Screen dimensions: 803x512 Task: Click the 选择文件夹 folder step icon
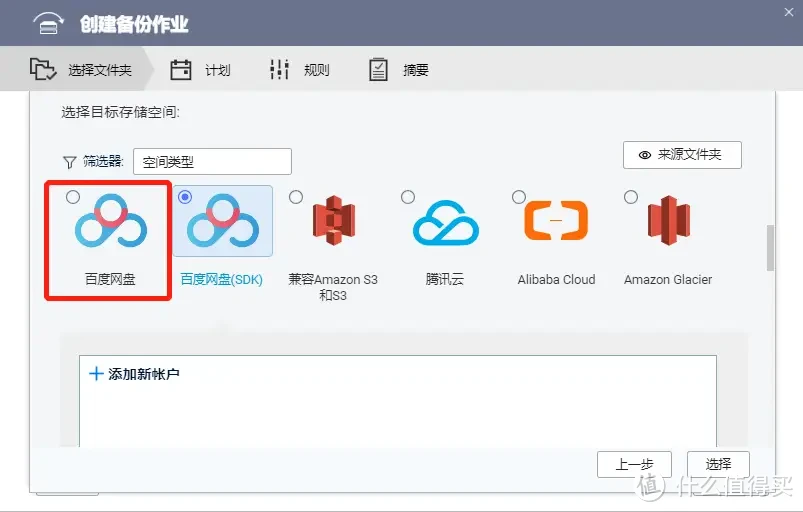click(43, 69)
